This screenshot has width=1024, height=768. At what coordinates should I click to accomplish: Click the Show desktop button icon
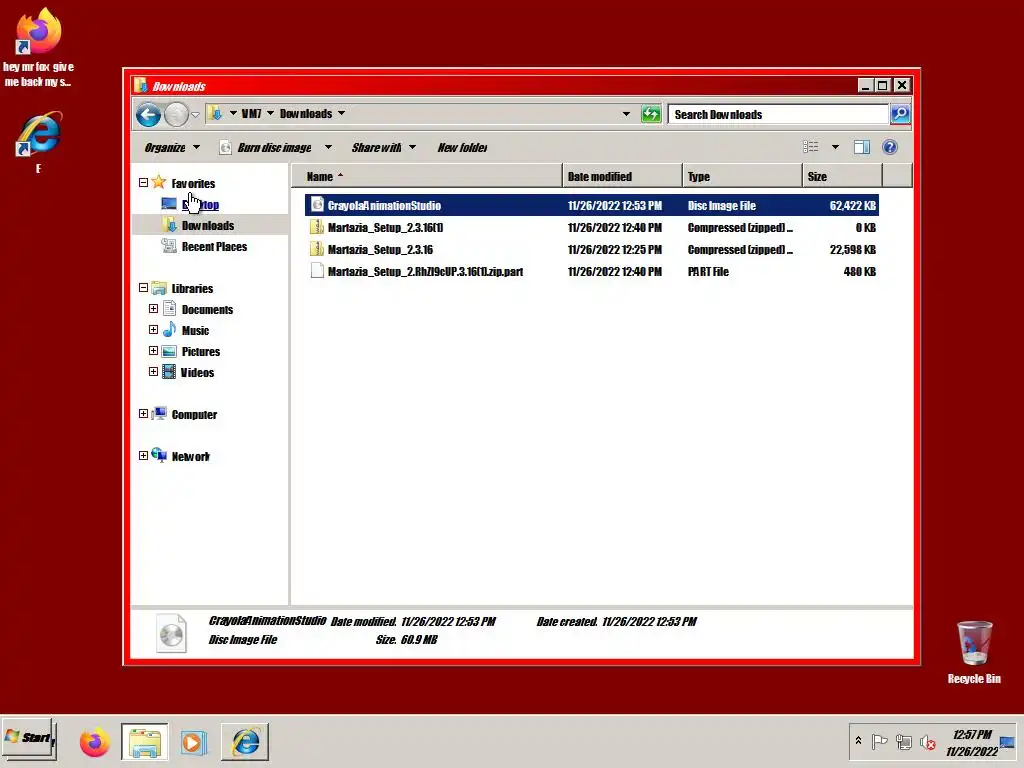tap(1008, 743)
